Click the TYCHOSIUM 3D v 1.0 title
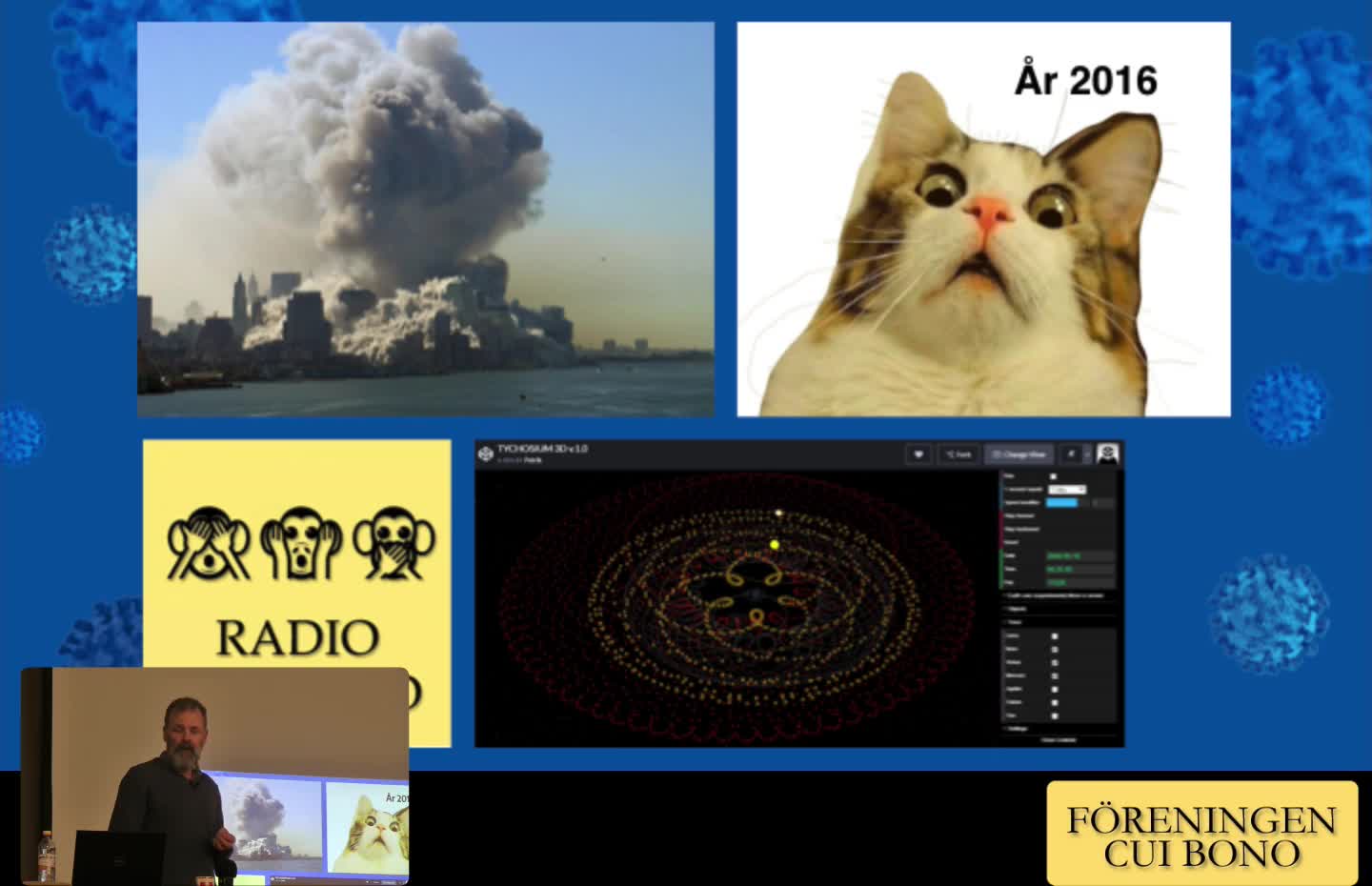The width and height of the screenshot is (1372, 886). (542, 448)
